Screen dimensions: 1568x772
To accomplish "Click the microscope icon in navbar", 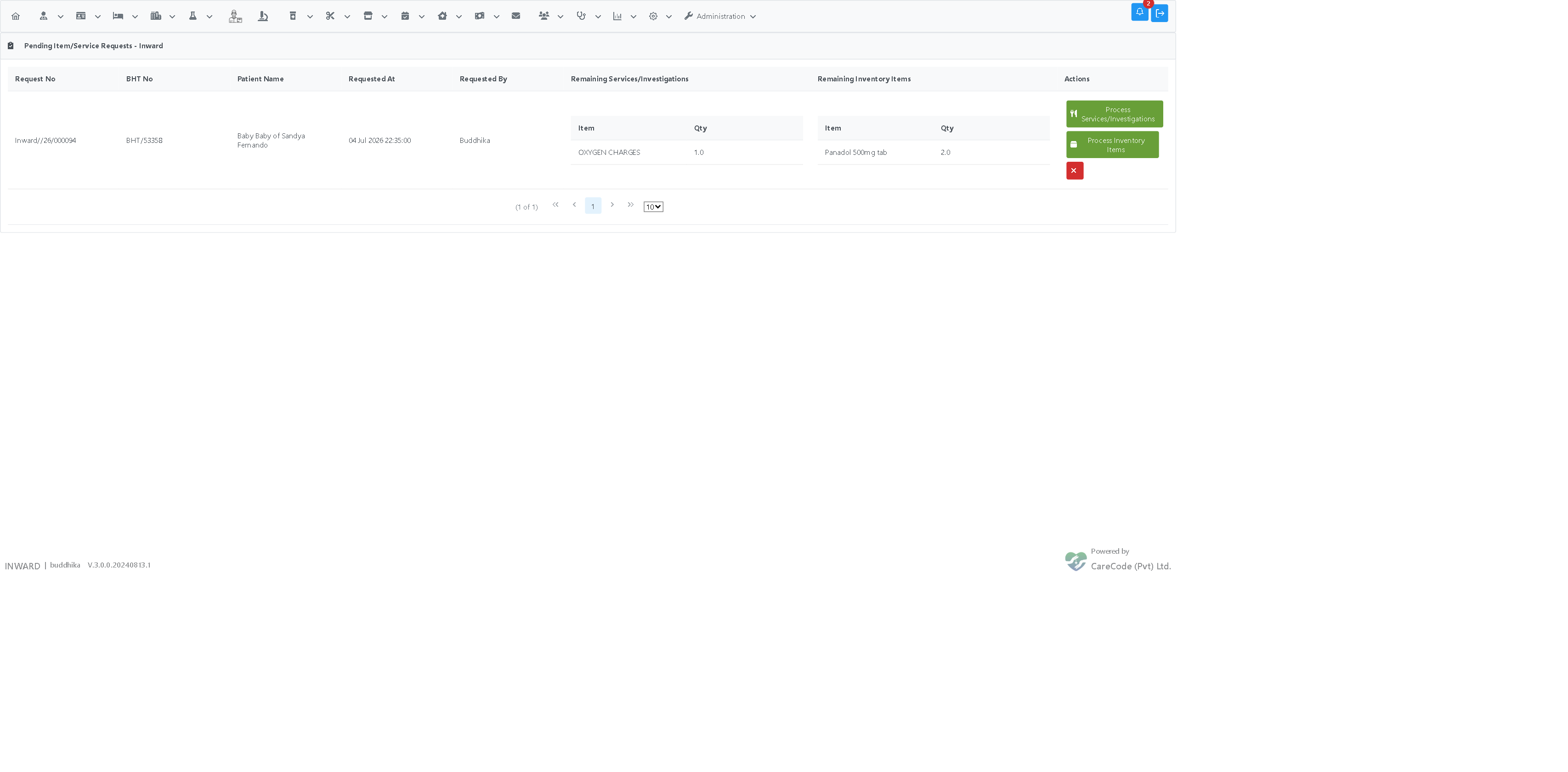I will tap(263, 17).
